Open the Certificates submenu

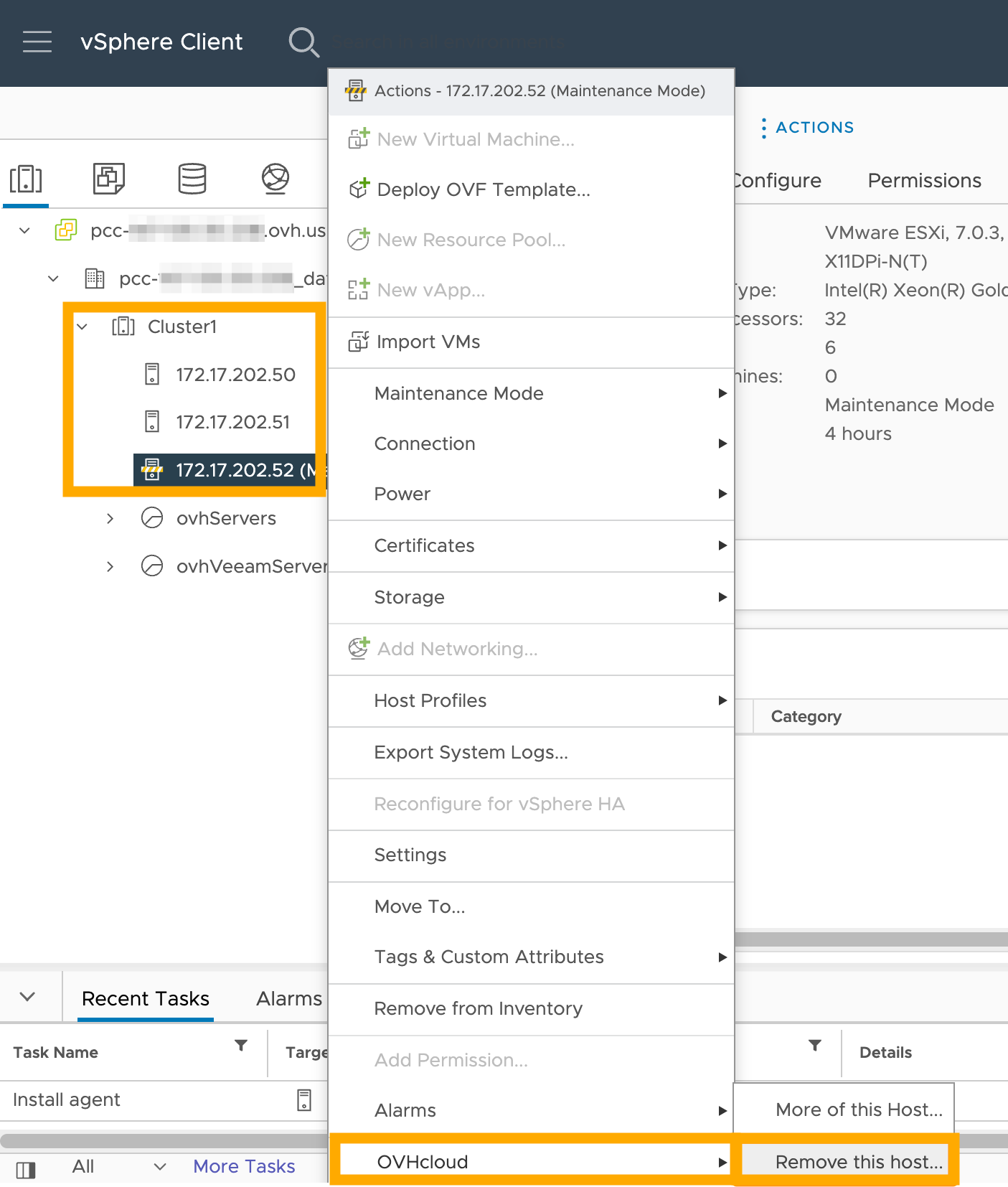point(531,545)
